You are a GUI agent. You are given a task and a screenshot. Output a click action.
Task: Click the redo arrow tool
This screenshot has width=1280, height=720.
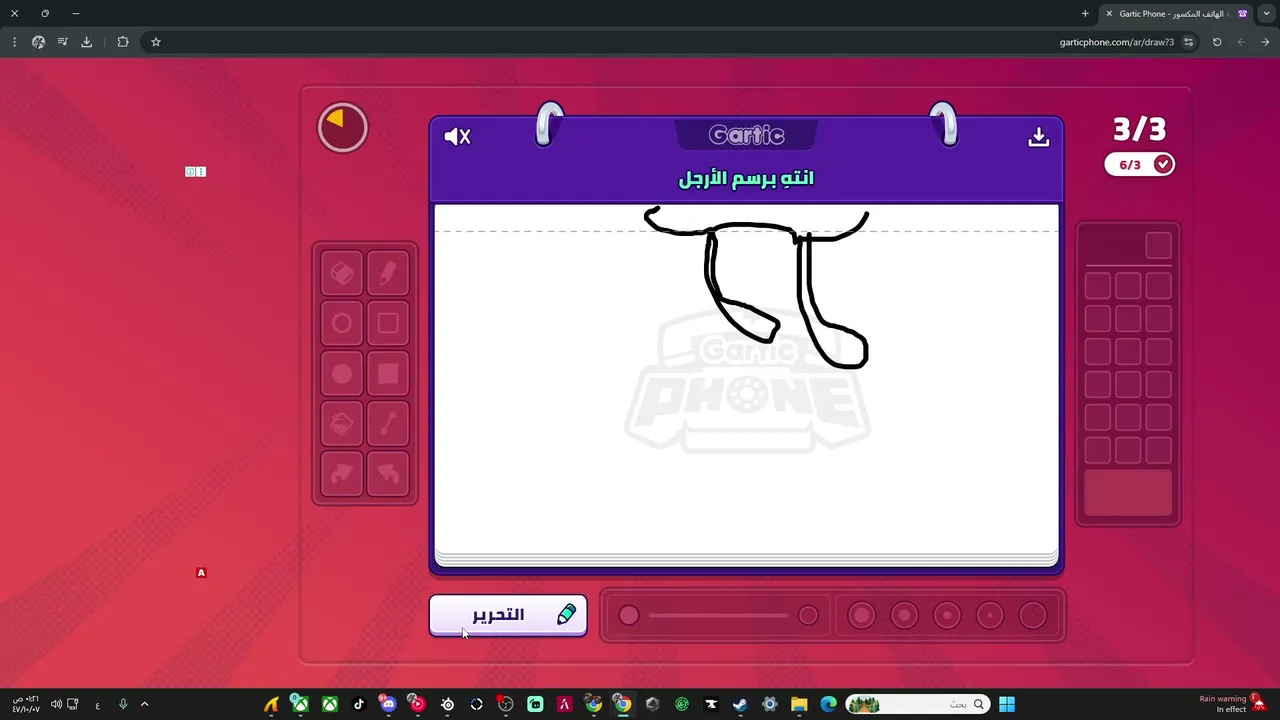pyautogui.click(x=342, y=474)
